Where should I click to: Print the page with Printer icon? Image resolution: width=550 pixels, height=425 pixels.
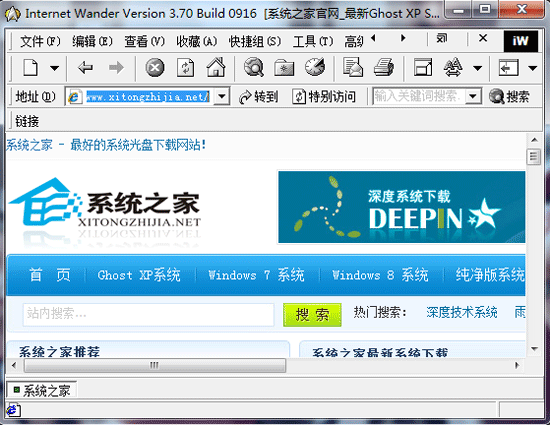pyautogui.click(x=384, y=67)
